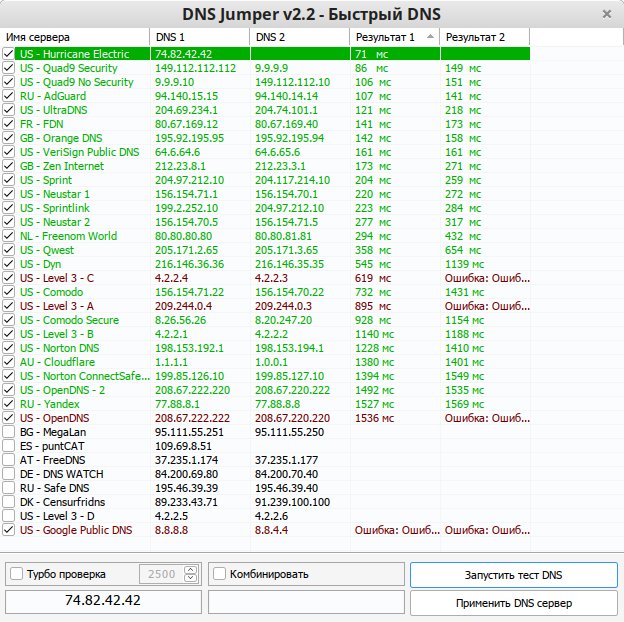Screen dimensions: 624x622
Task: Click Запустить тест DNS button
Action: pos(513,575)
